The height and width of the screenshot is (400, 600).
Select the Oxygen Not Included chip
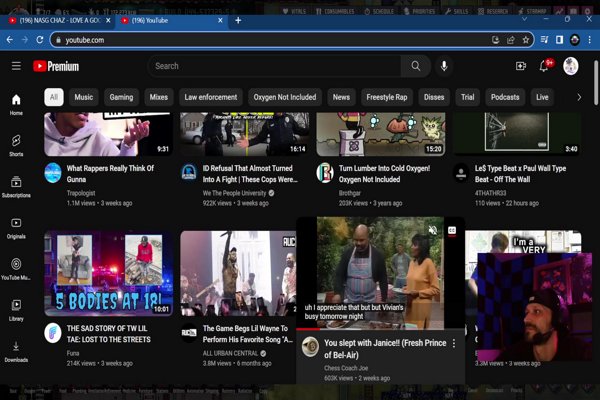pos(285,97)
